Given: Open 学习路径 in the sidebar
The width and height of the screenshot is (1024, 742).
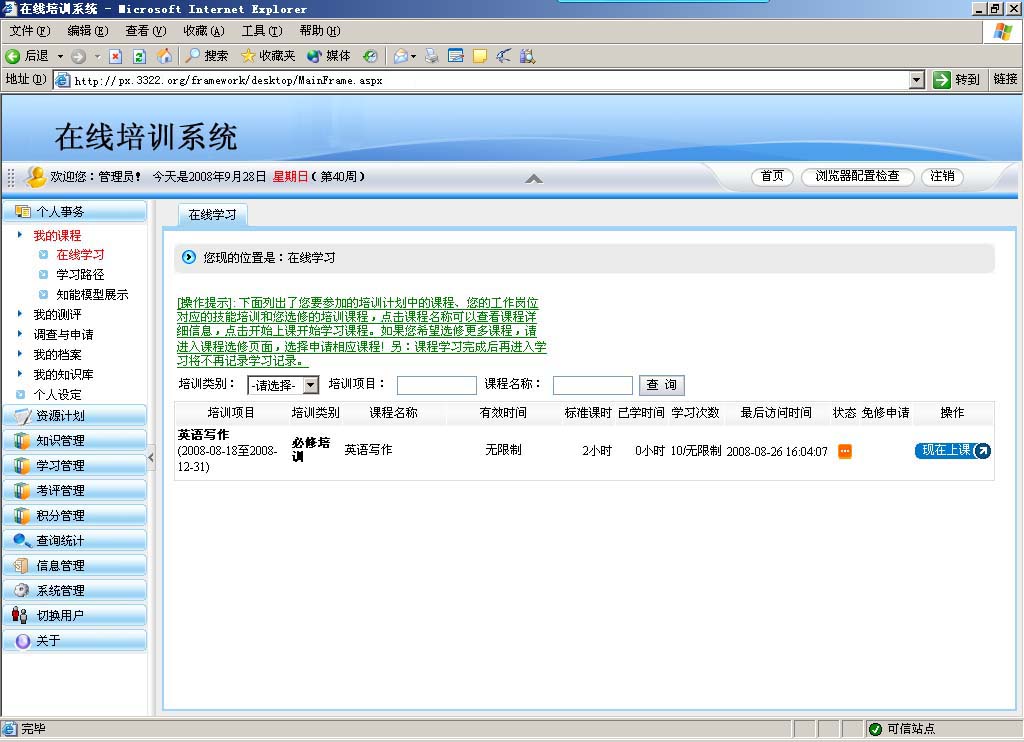Looking at the screenshot, I should pyautogui.click(x=80, y=275).
